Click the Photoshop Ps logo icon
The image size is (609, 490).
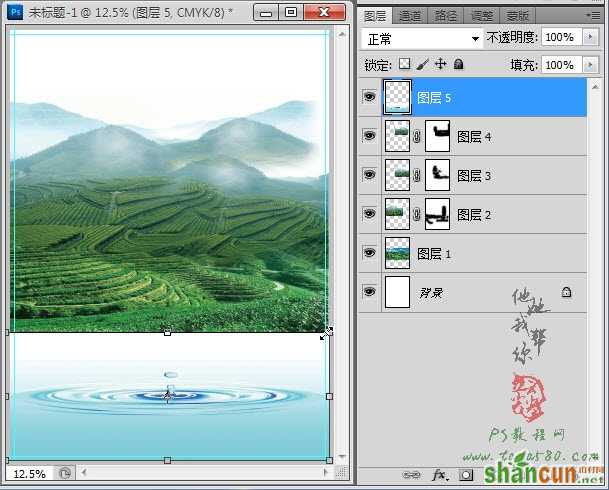16,12
